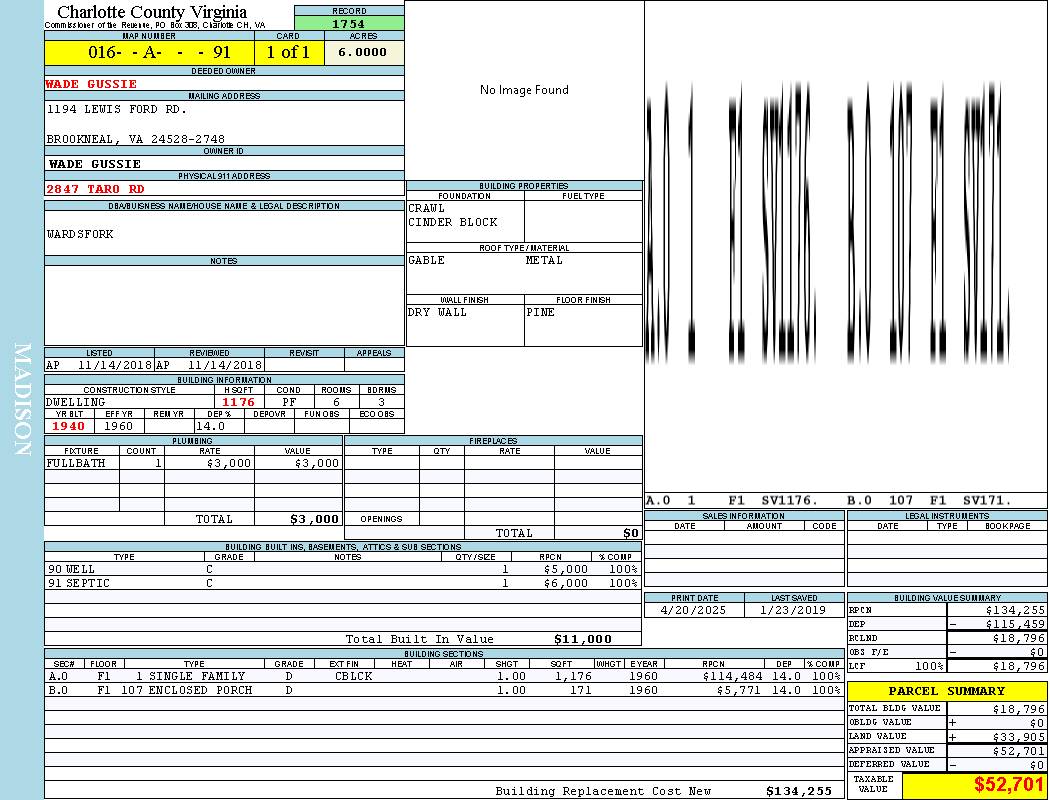The height and width of the screenshot is (800, 1050).
Task: Click wall finish DRY WALL
Action: pyautogui.click(x=437, y=312)
